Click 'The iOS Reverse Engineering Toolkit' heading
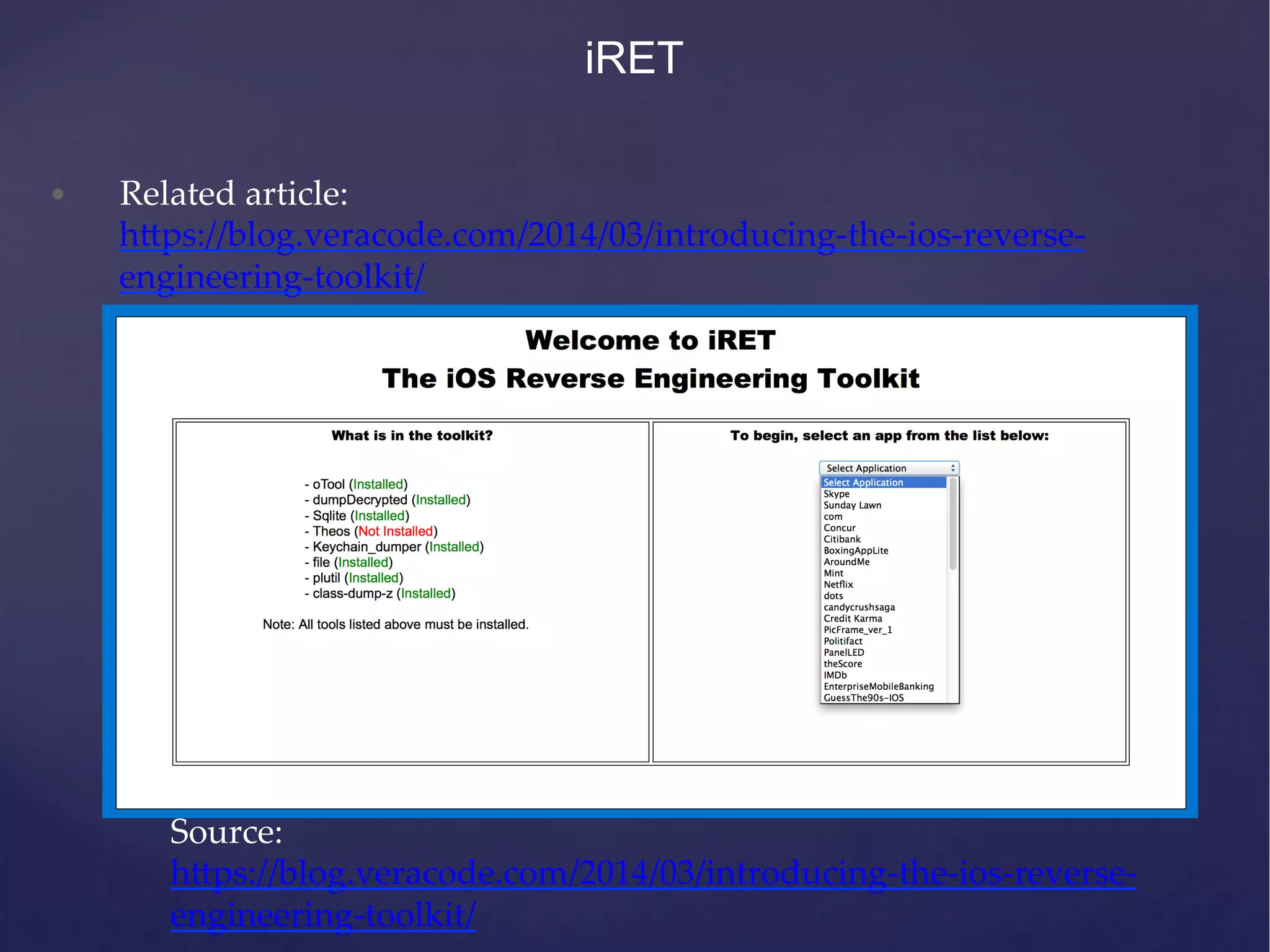 [651, 379]
